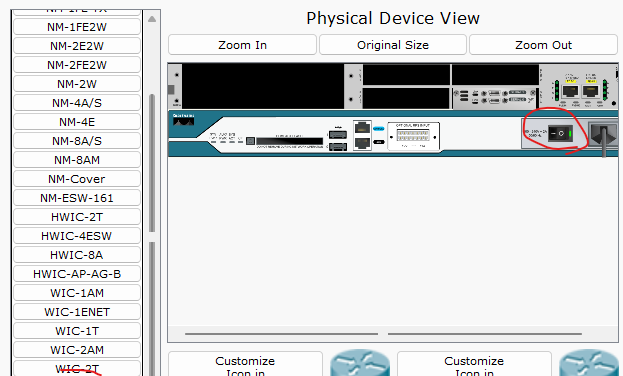The height and width of the screenshot is (376, 623).
Task: Click the first onboard FastEthernet port
Action: click(571, 91)
